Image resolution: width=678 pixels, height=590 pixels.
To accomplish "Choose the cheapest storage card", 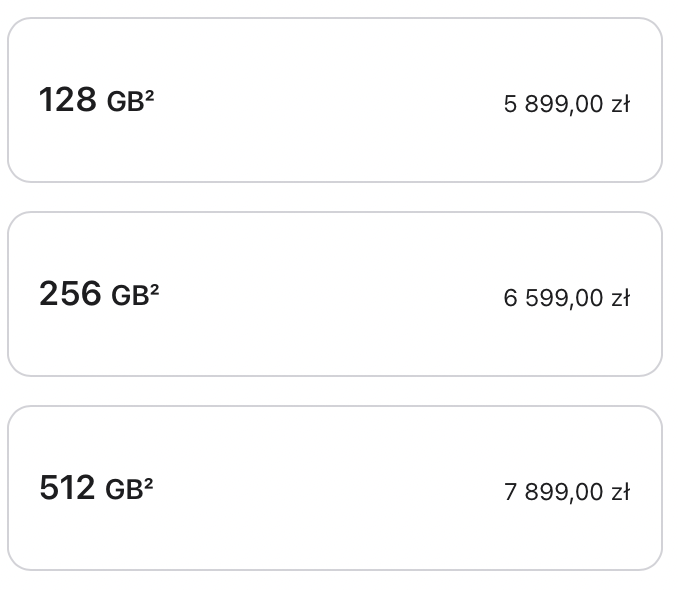I will tap(335, 100).
